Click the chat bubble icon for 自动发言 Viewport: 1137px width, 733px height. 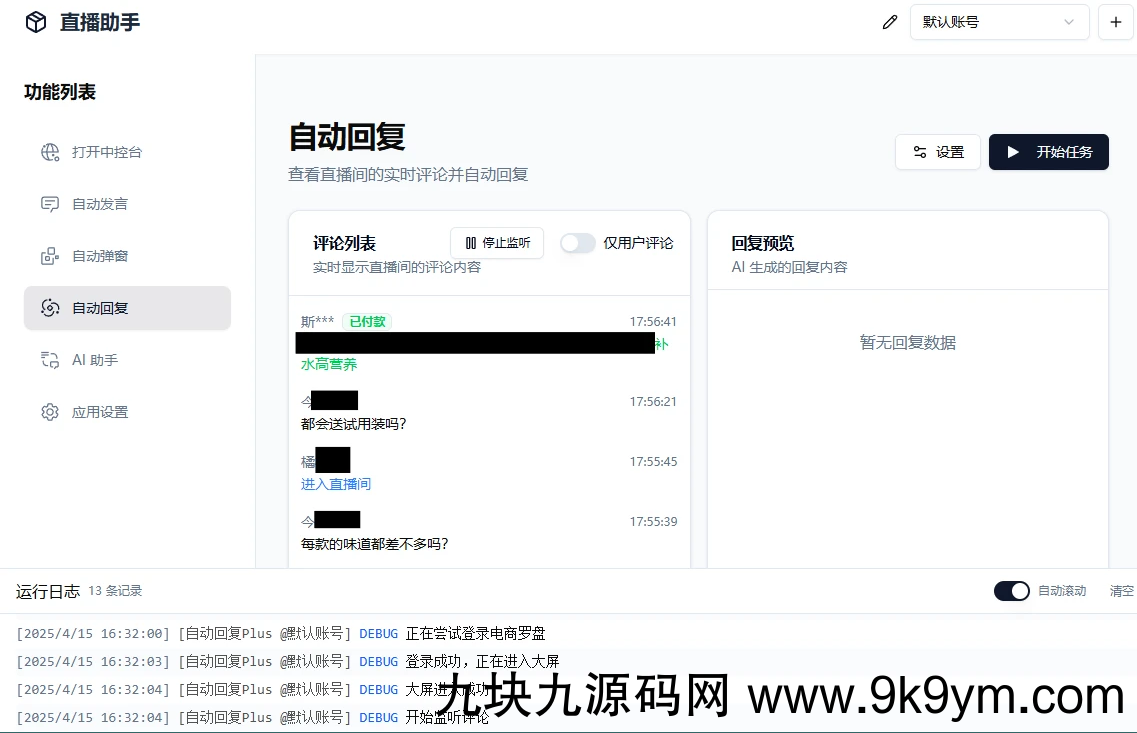tap(50, 204)
